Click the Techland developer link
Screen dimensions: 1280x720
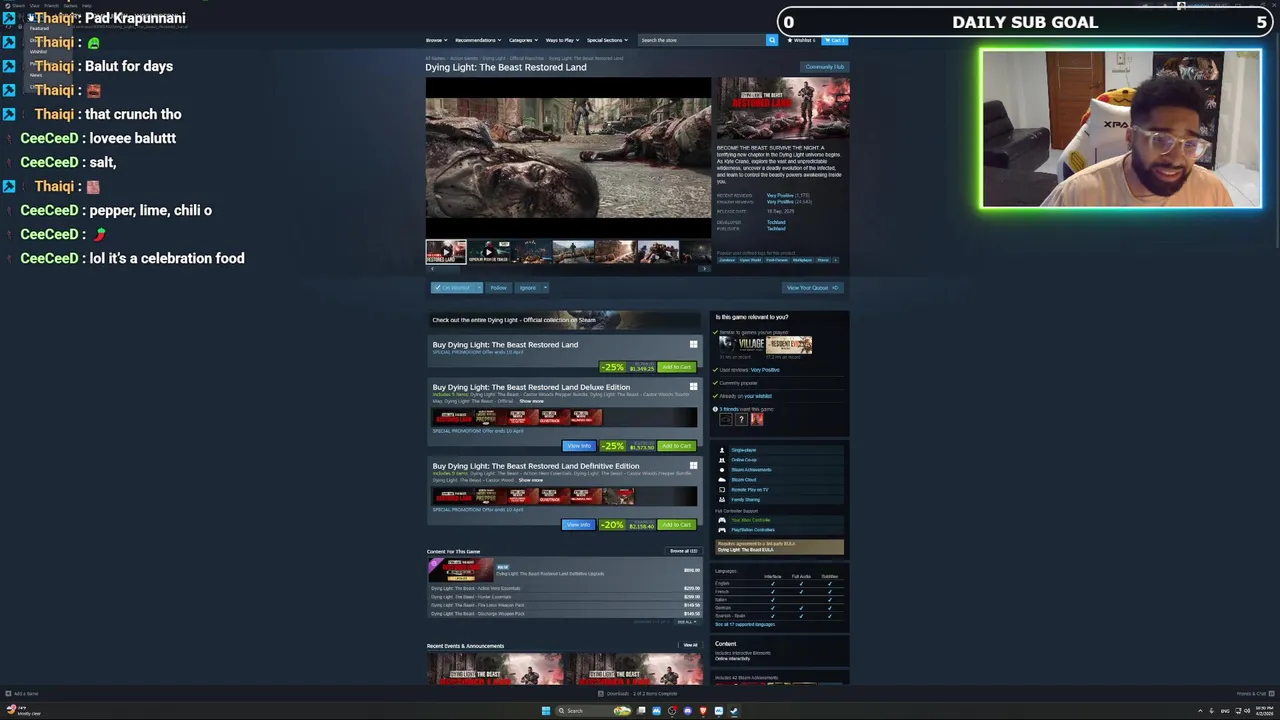click(x=776, y=222)
